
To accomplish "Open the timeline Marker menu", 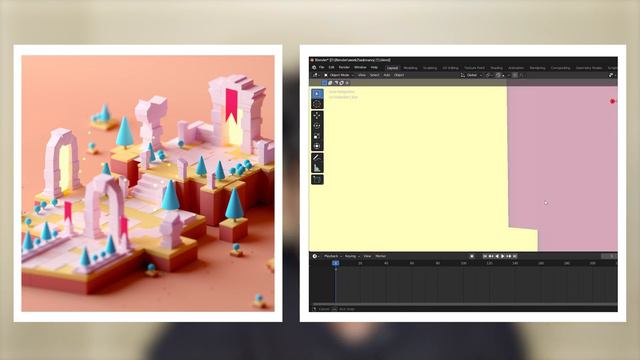I will [380, 256].
